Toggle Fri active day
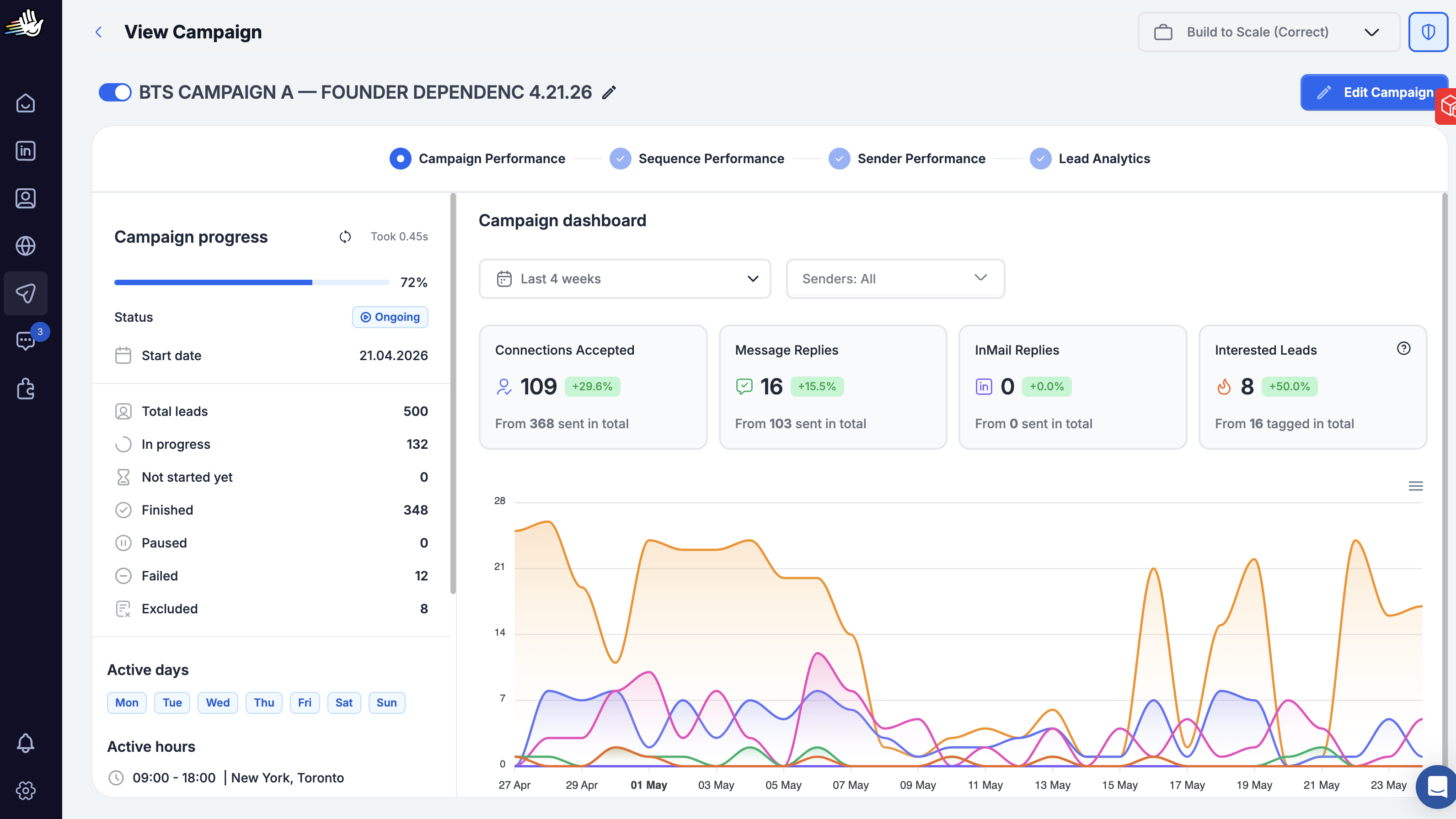1456x819 pixels. (x=305, y=702)
